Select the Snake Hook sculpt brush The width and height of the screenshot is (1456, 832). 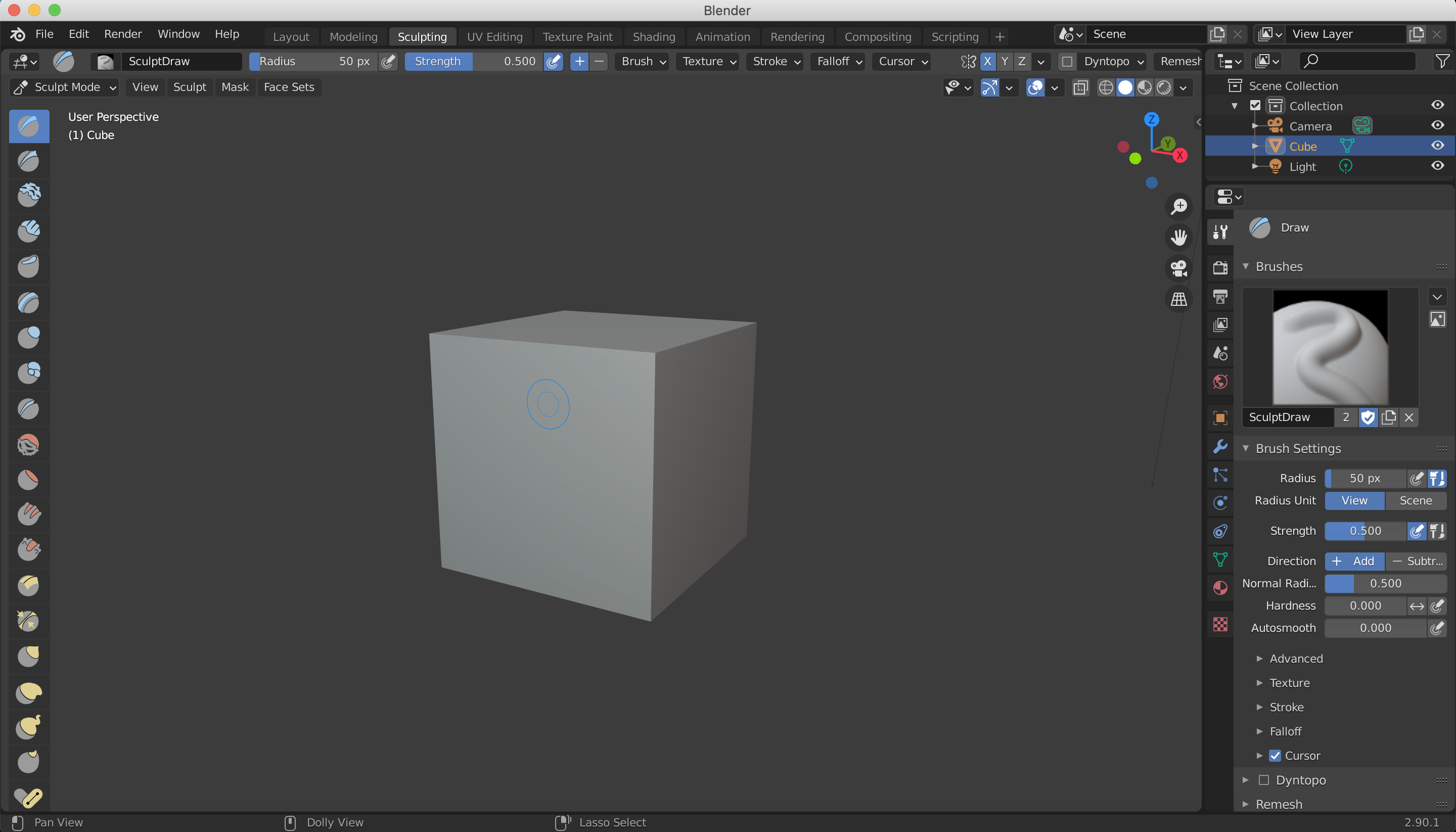[x=29, y=727]
